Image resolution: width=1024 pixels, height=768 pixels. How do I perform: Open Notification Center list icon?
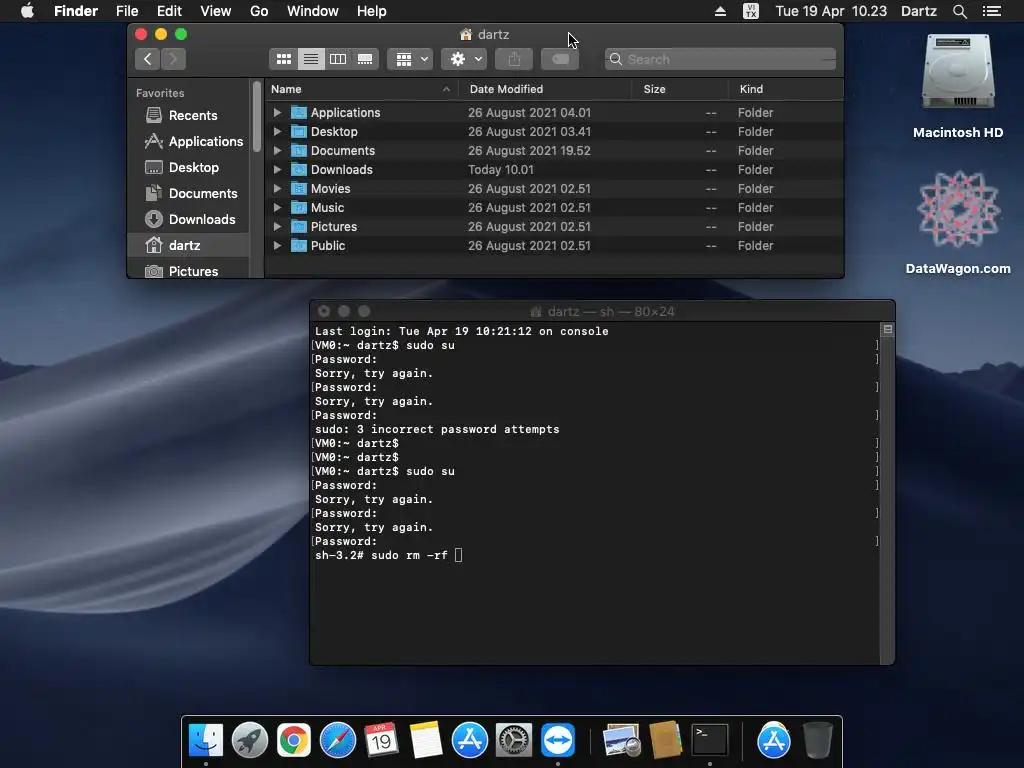(992, 11)
